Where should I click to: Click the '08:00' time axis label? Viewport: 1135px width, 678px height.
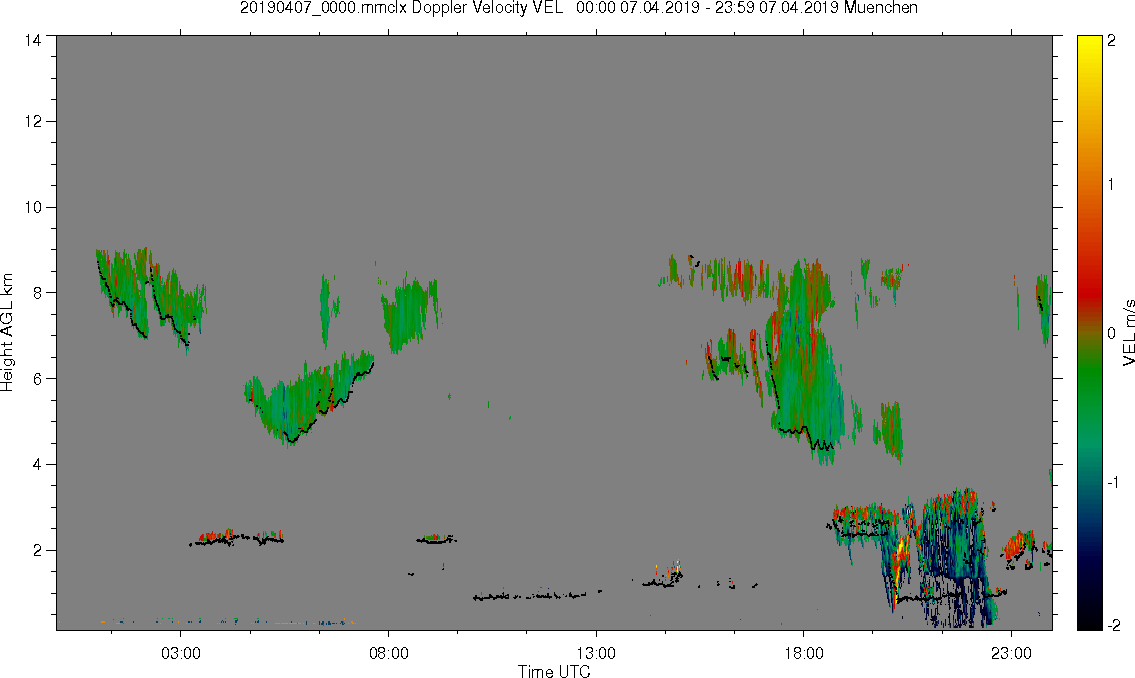[x=389, y=653]
